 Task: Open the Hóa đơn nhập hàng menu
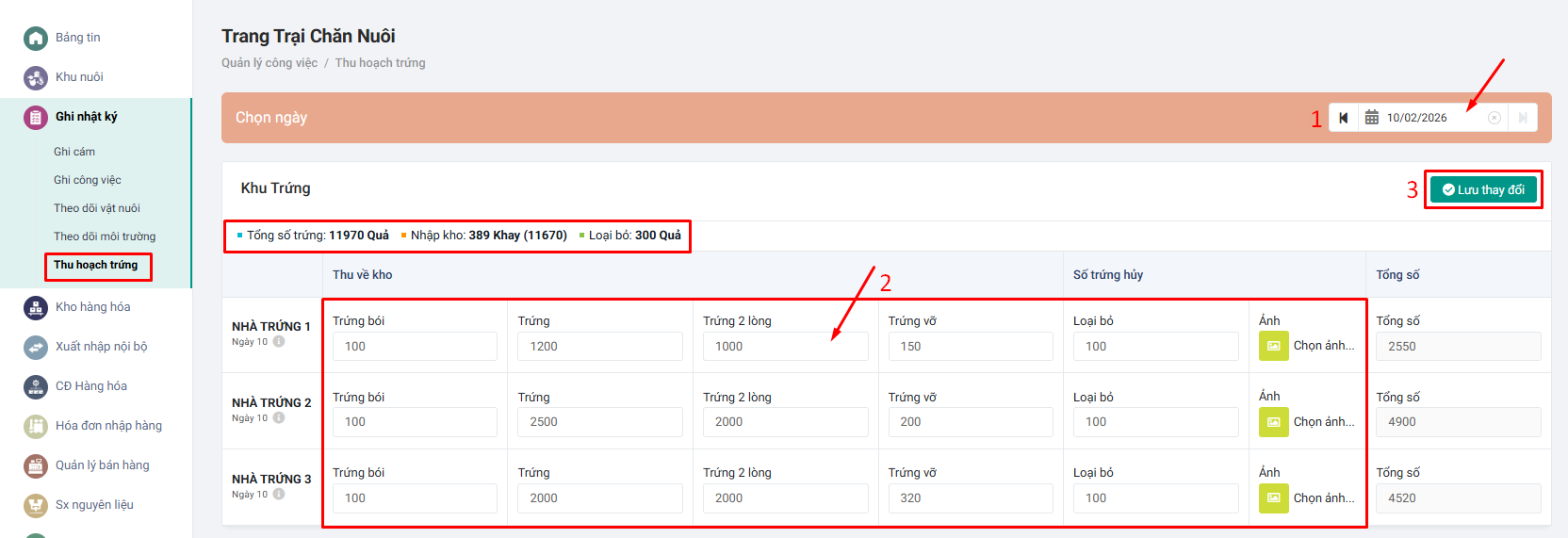click(x=108, y=426)
